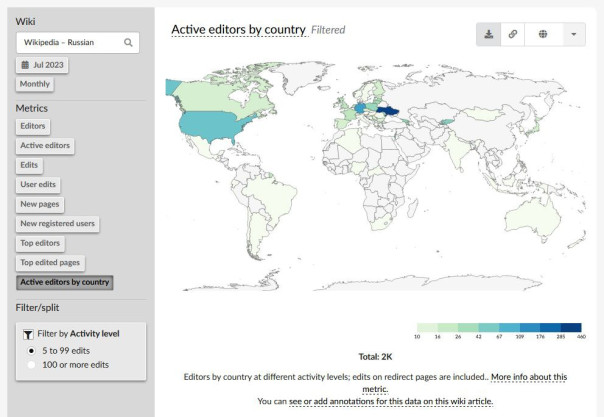Open the Editors metric
The width and height of the screenshot is (604, 417).
33,126
